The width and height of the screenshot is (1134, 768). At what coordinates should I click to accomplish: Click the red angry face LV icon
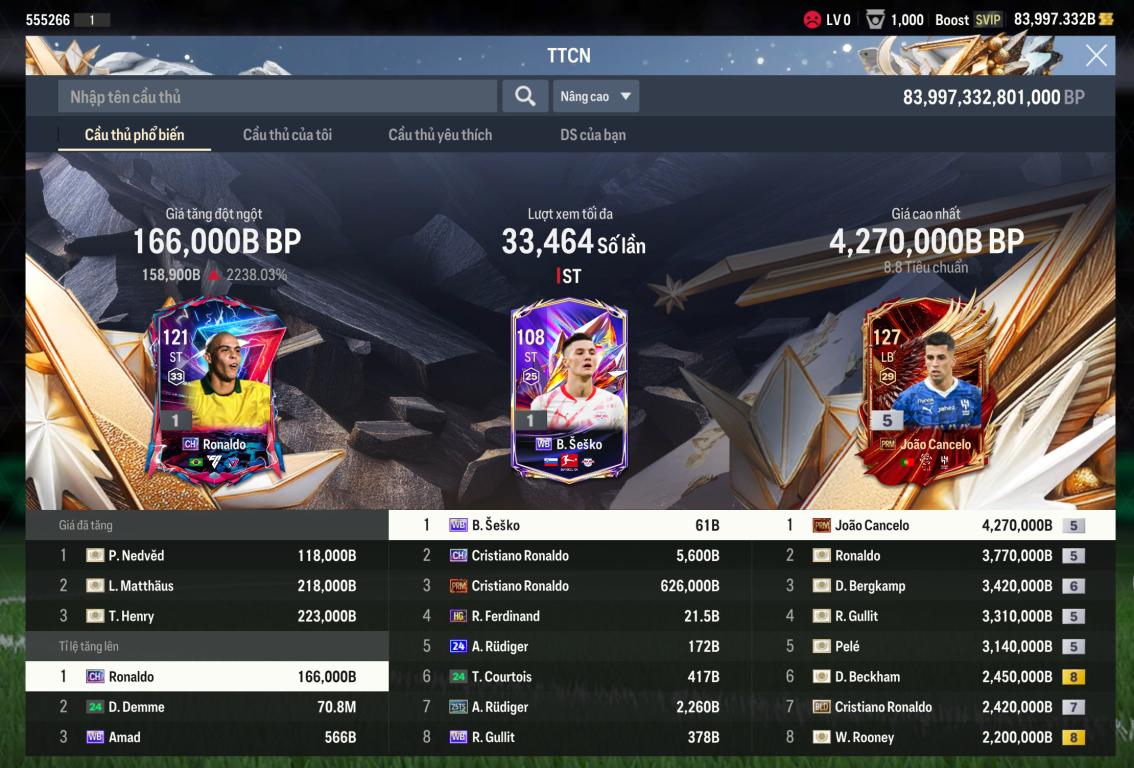click(x=812, y=20)
